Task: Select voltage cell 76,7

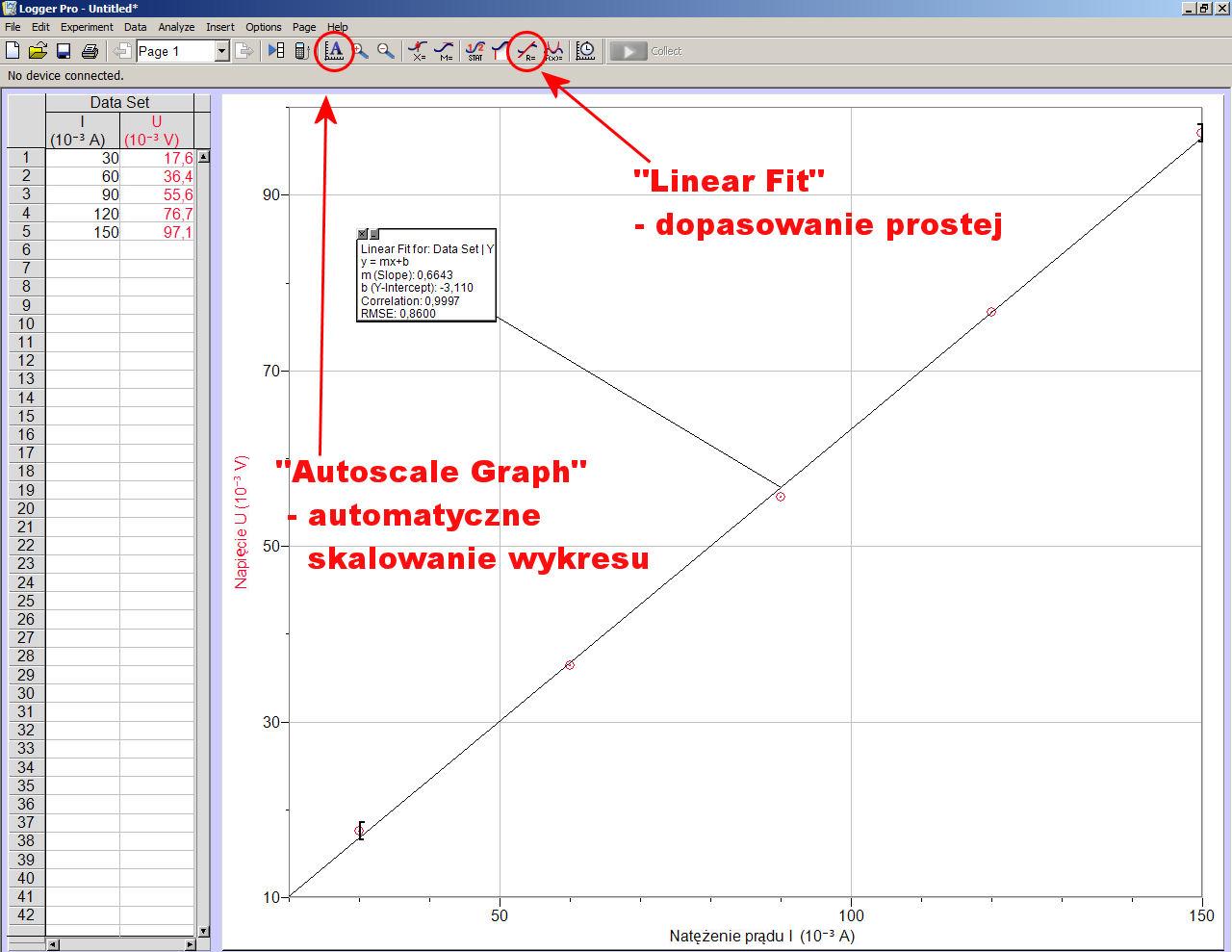Action: pos(157,214)
